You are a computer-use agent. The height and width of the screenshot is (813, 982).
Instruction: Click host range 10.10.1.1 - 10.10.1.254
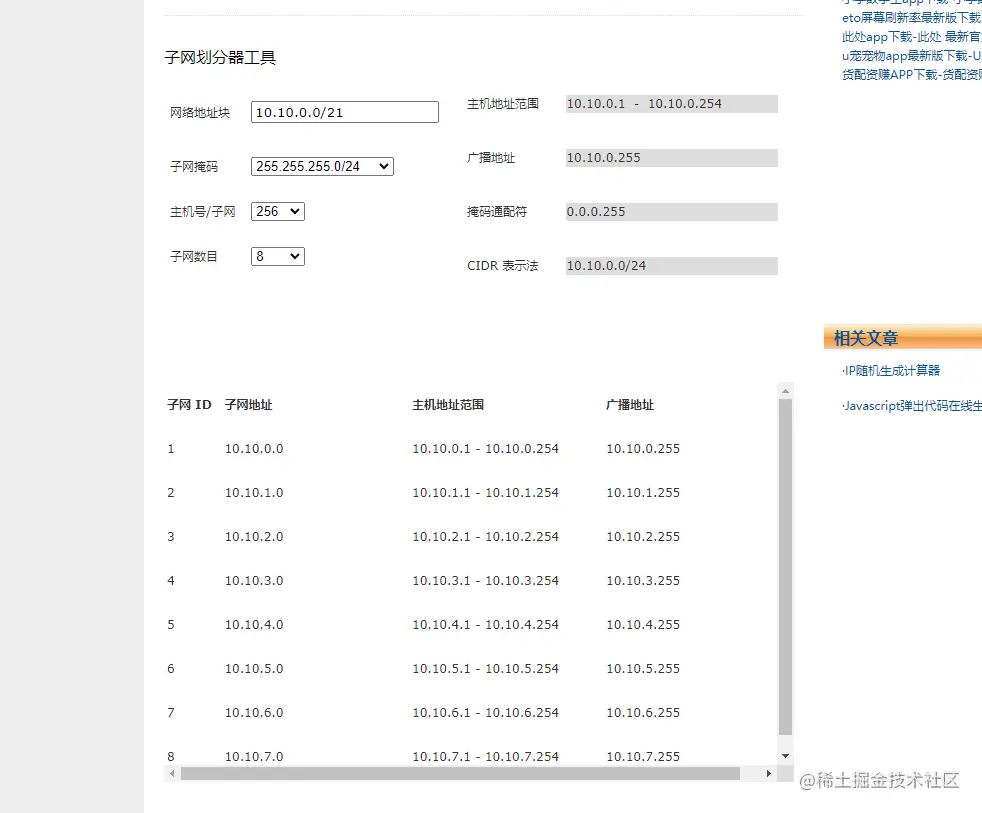click(x=485, y=492)
